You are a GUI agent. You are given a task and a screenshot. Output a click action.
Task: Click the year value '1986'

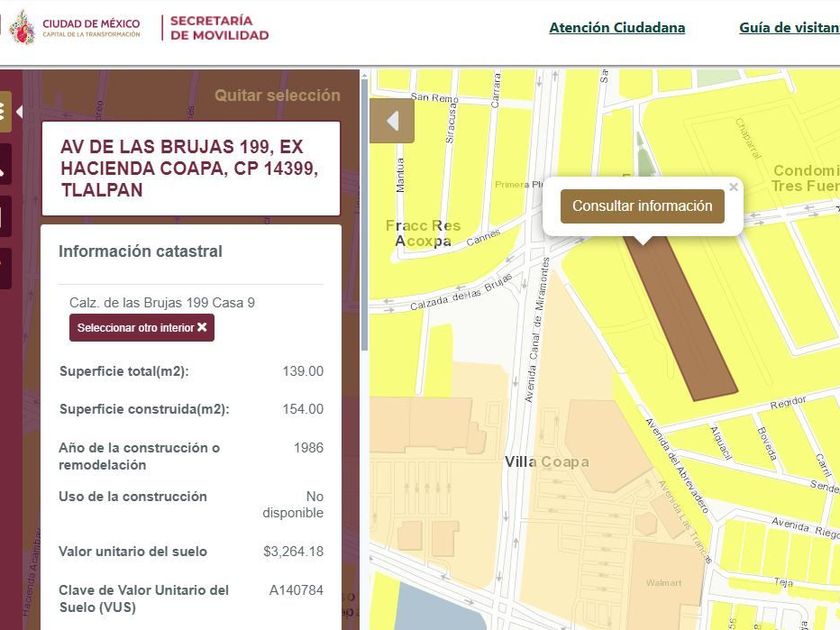point(309,448)
